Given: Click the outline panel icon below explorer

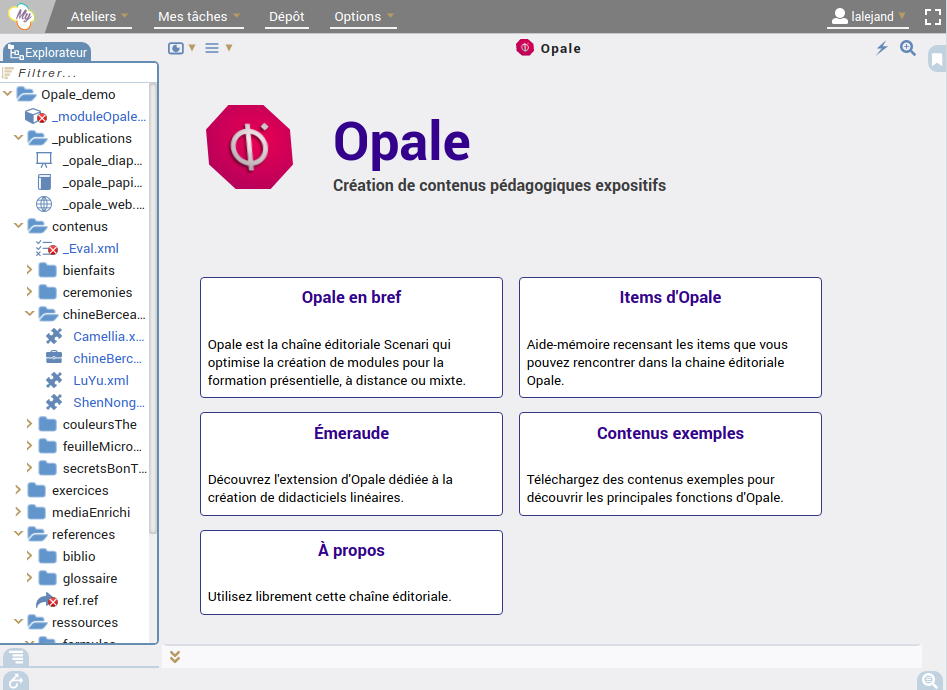Looking at the screenshot, I should (16, 657).
